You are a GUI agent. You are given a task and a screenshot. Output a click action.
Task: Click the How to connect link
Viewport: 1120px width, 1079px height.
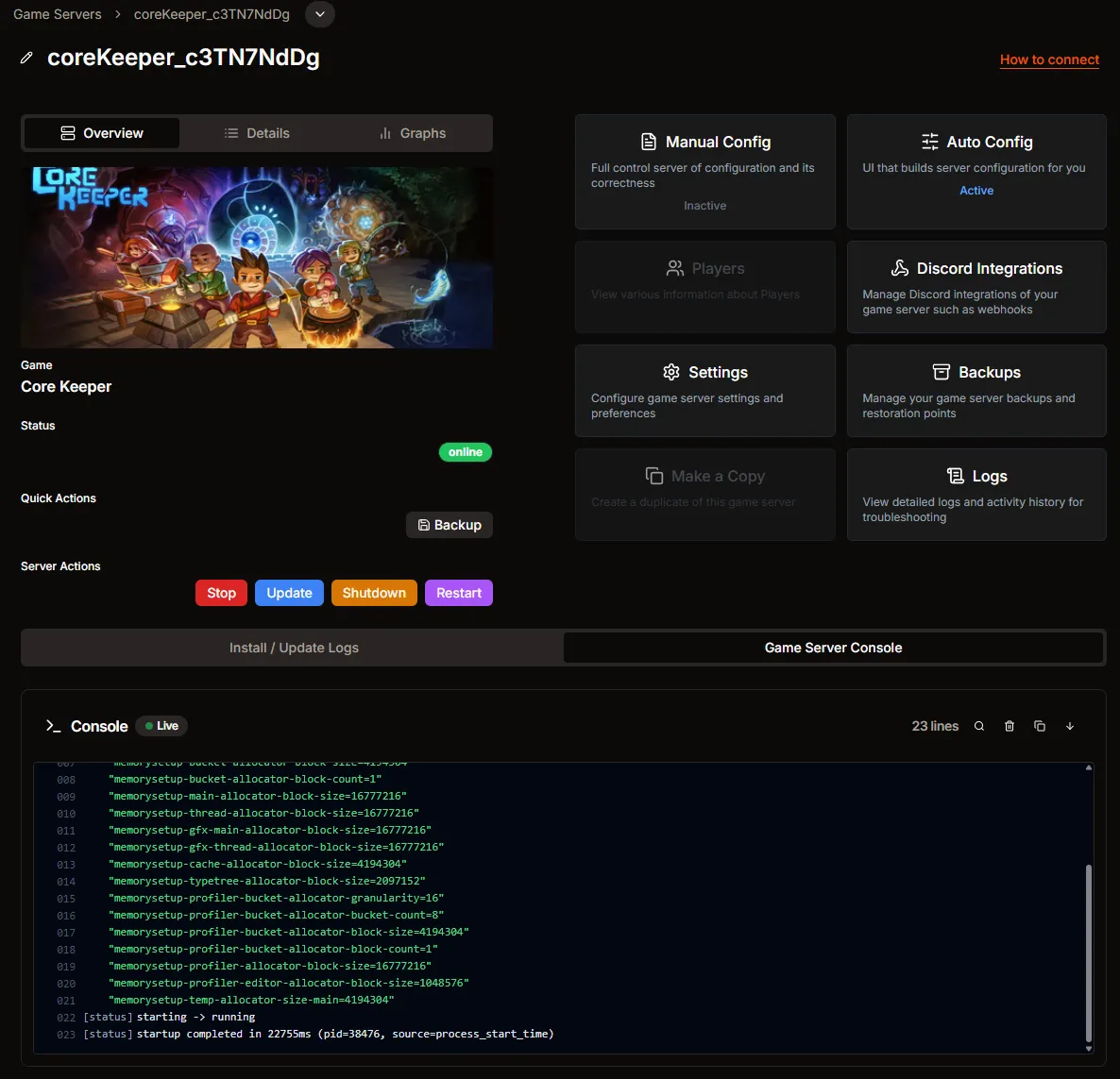tap(1049, 59)
